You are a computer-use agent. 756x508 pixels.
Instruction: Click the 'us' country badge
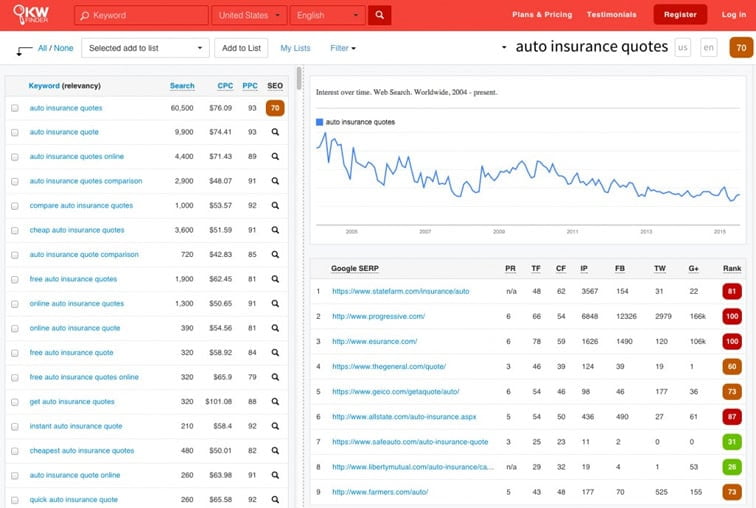pyautogui.click(x=682, y=48)
